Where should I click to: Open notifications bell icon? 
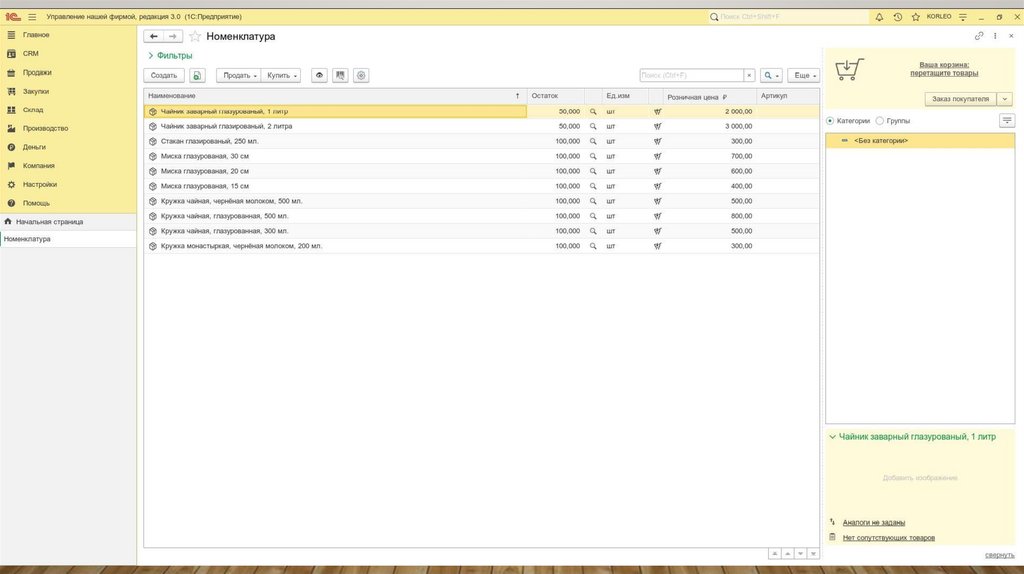click(879, 17)
